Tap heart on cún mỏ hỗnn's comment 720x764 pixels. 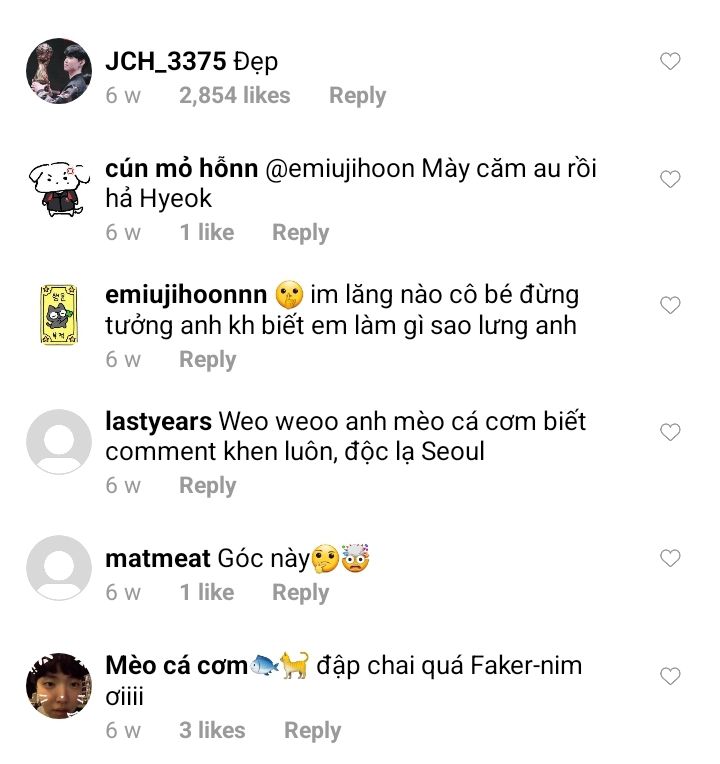(670, 180)
